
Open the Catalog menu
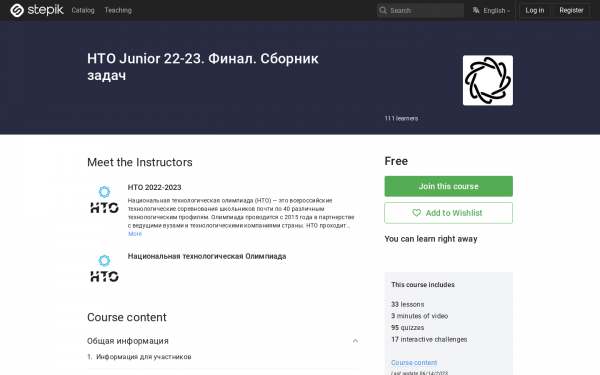click(x=83, y=10)
